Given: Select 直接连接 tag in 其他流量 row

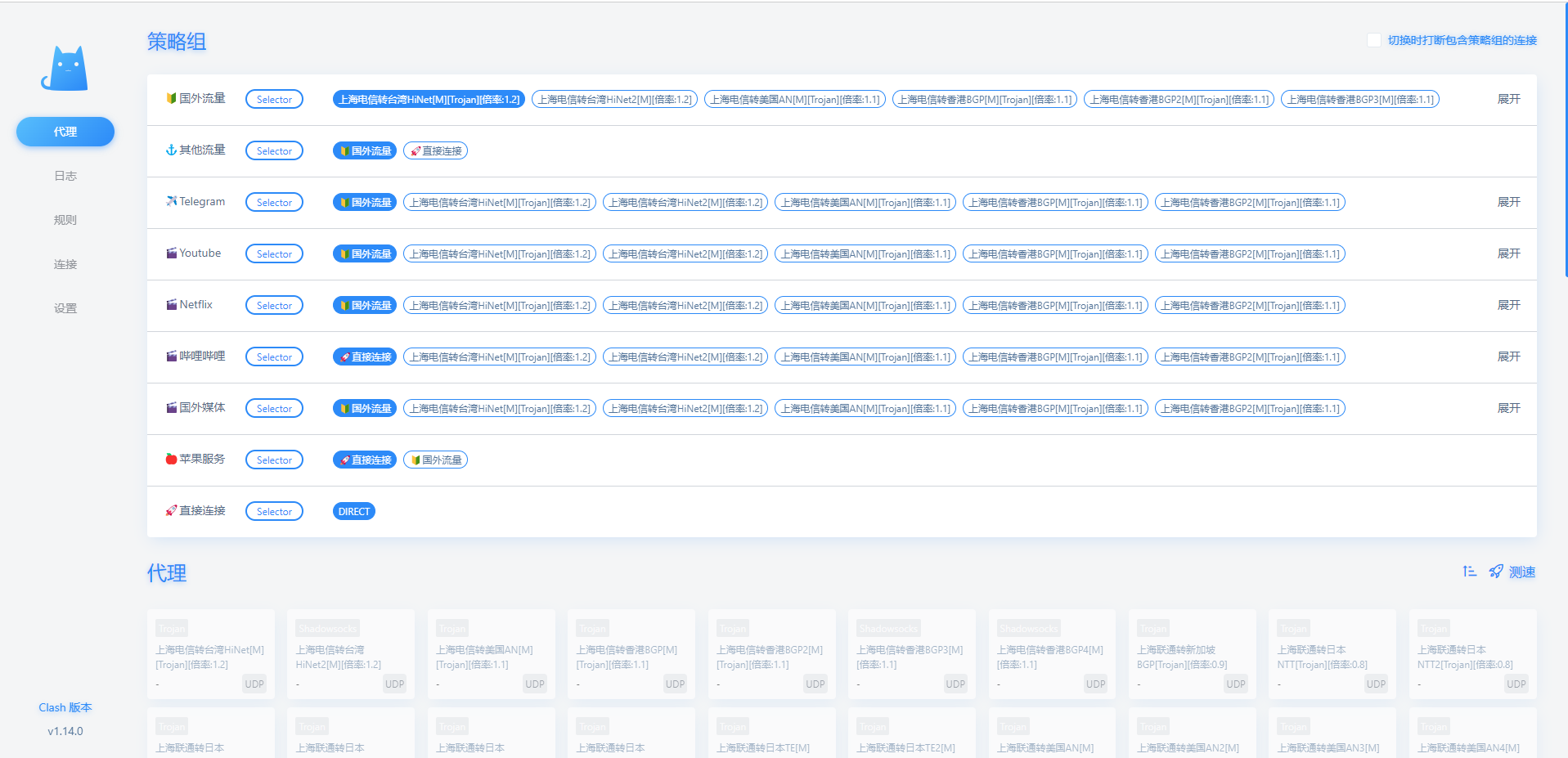Looking at the screenshot, I should coord(435,150).
